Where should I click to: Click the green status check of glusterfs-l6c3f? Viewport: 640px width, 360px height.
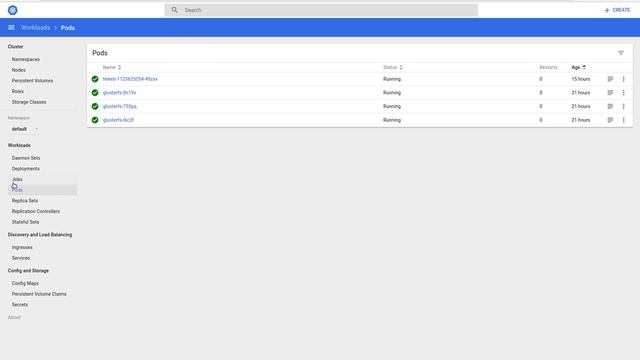coord(95,120)
